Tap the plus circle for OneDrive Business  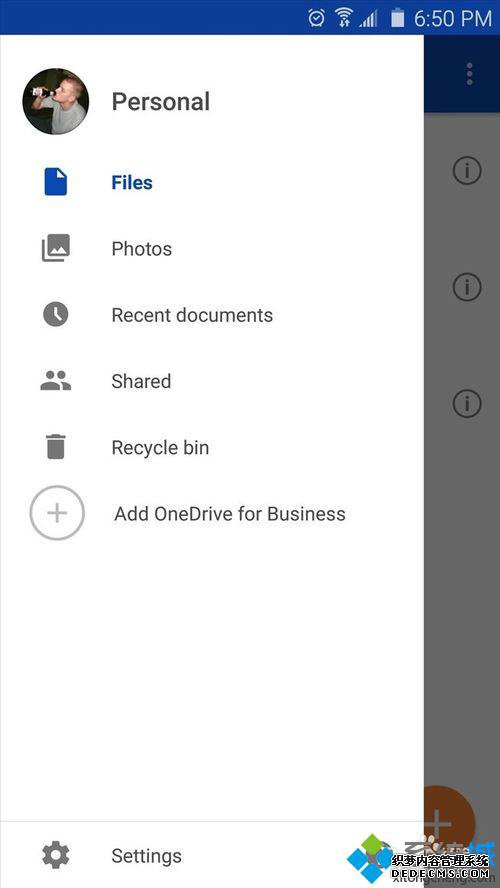57,513
